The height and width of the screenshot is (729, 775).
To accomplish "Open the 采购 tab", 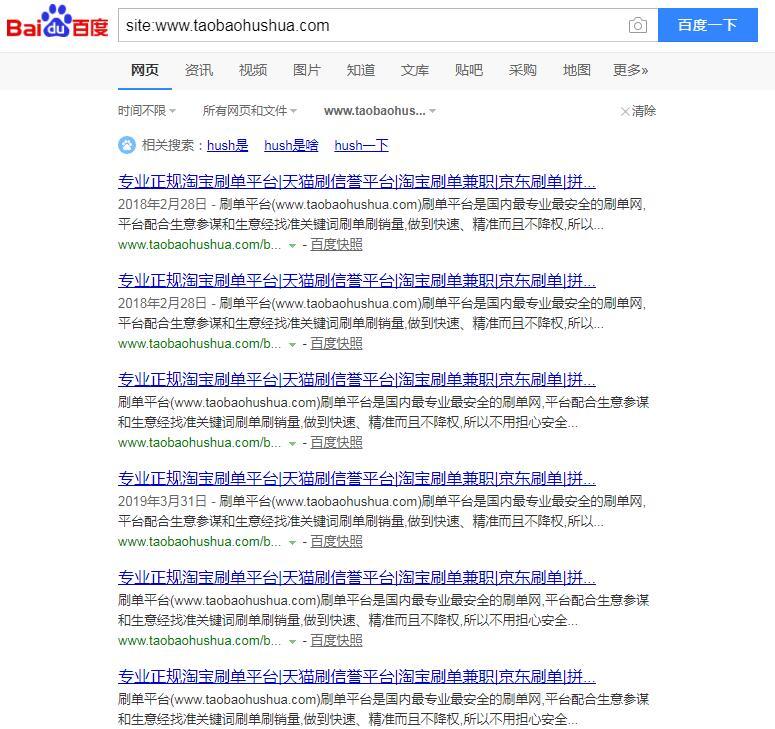I will tap(522, 70).
